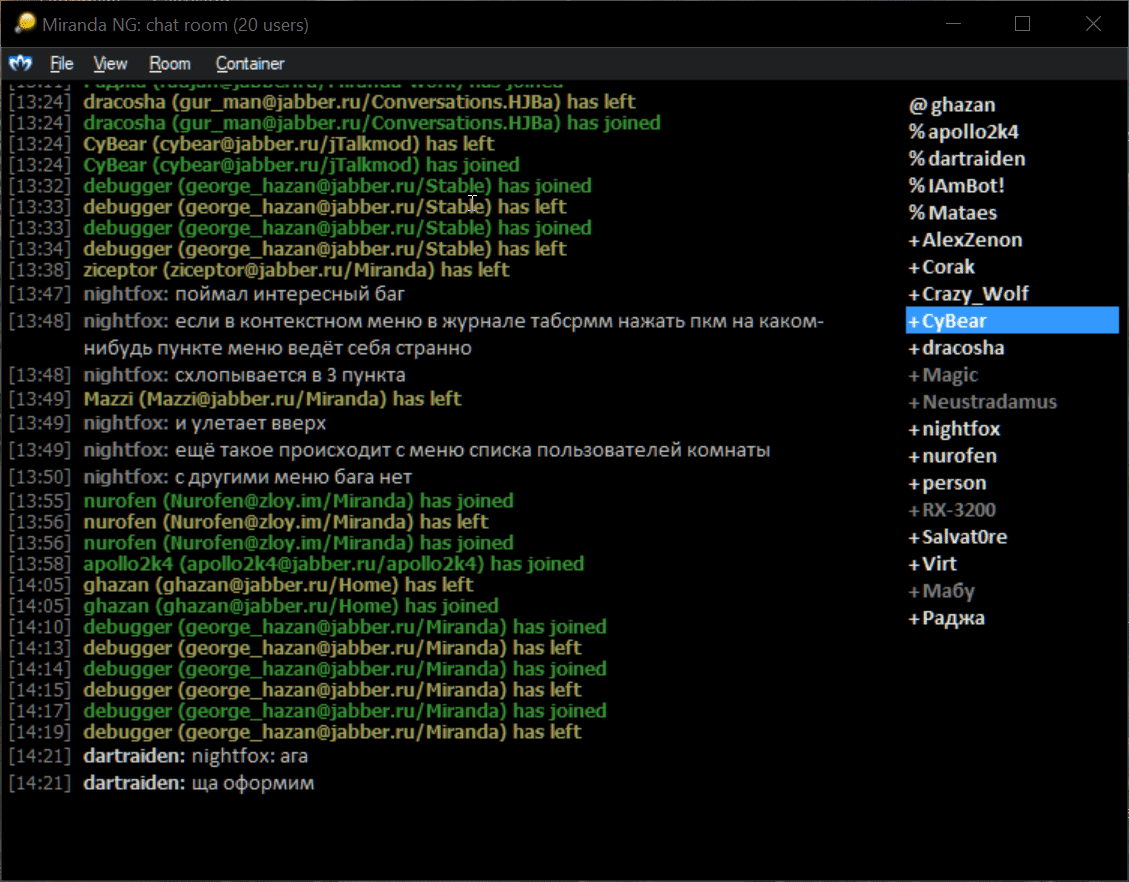Select user Virt in the user list
Image resolution: width=1129 pixels, height=882 pixels.
coord(932,564)
